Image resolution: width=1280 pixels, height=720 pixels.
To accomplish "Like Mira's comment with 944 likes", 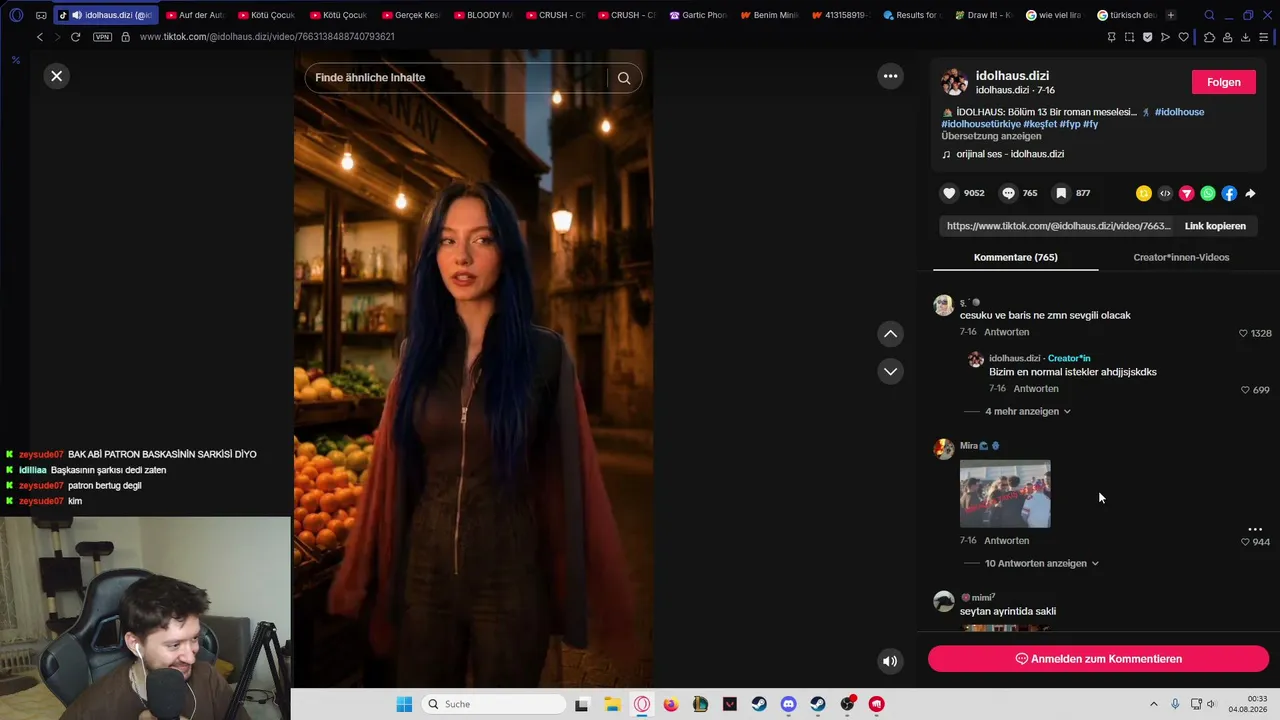I will (x=1245, y=542).
